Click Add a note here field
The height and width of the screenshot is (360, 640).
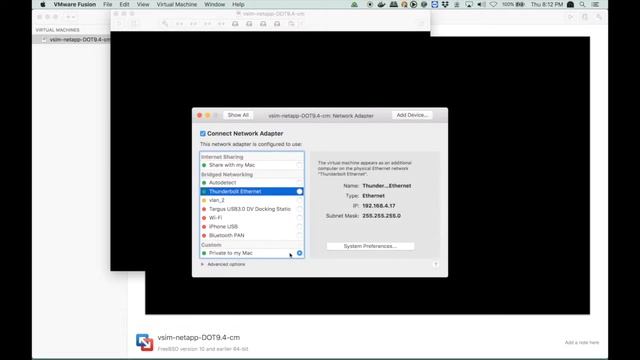pos(582,342)
